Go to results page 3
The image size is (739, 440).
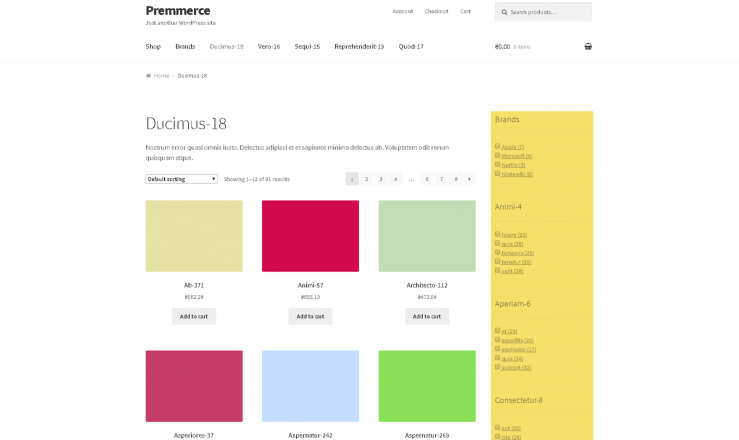point(381,179)
